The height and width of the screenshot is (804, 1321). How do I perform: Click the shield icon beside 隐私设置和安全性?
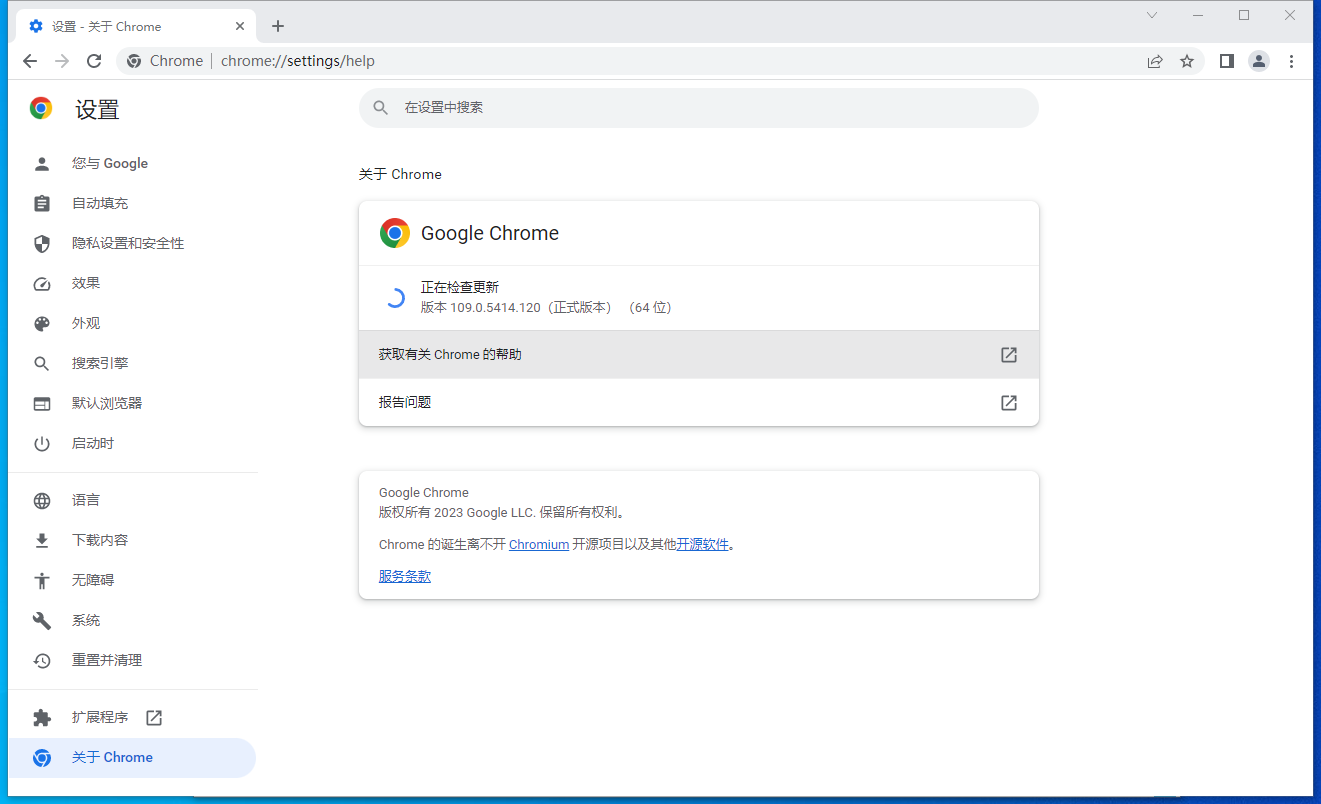41,243
